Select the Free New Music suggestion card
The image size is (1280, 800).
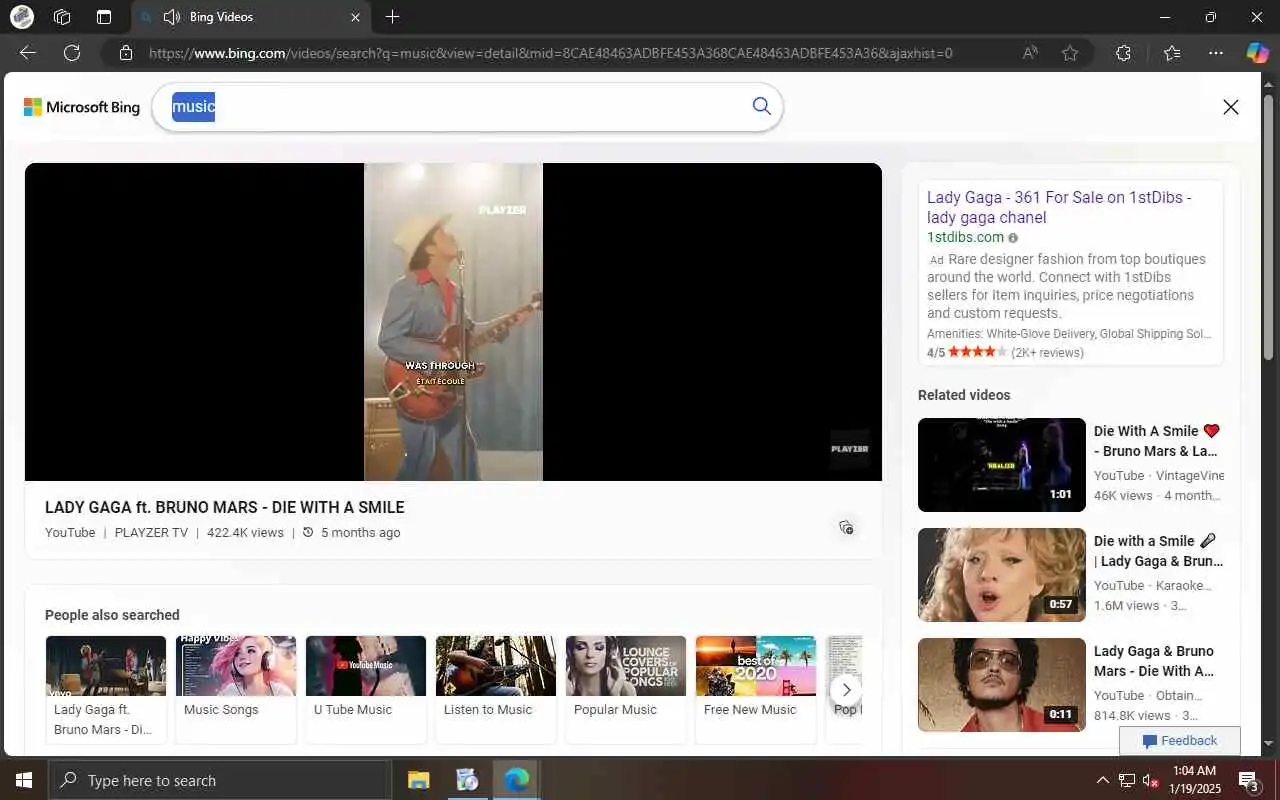click(x=756, y=690)
